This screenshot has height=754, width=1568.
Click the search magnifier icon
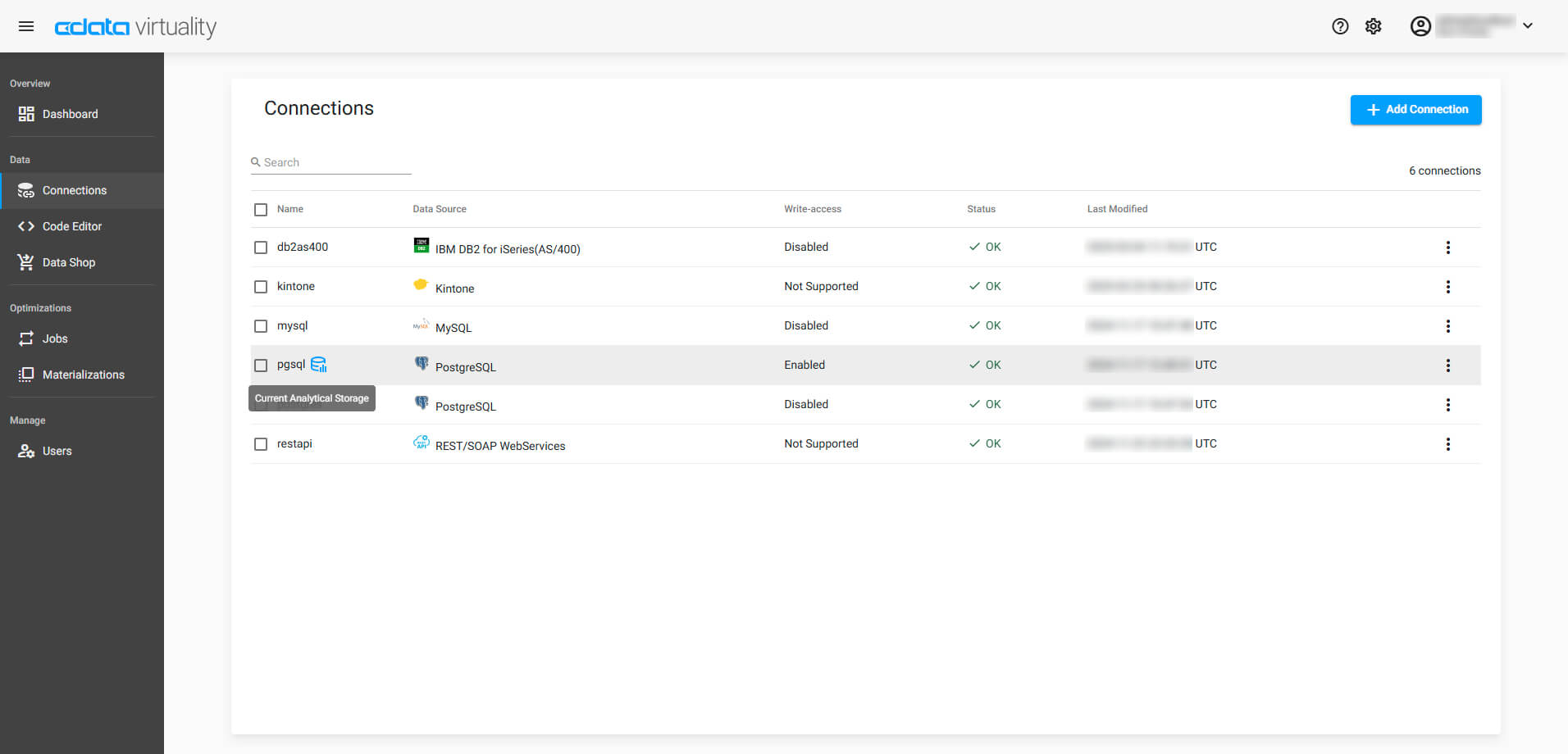tap(256, 162)
